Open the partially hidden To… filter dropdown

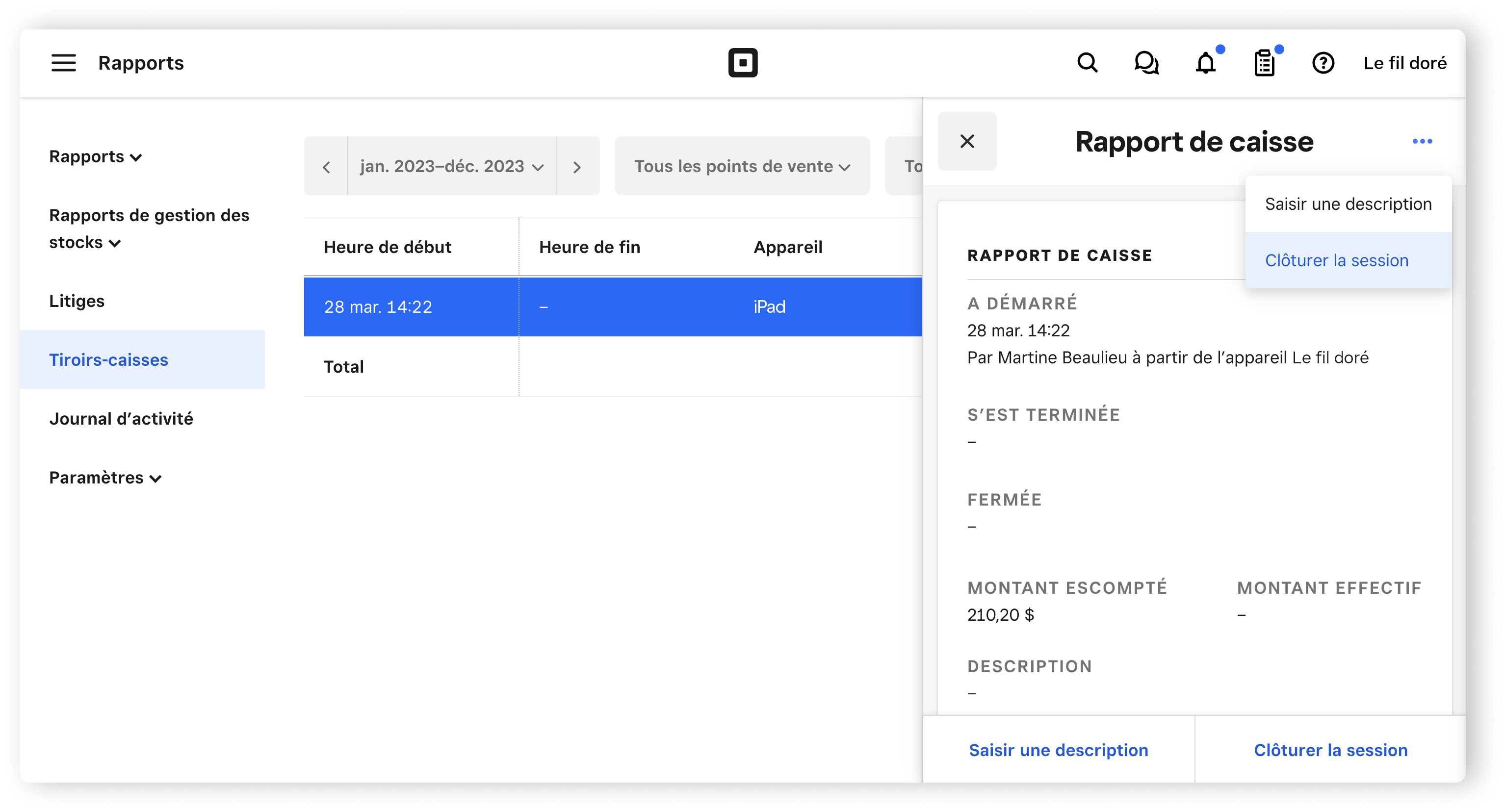(905, 167)
